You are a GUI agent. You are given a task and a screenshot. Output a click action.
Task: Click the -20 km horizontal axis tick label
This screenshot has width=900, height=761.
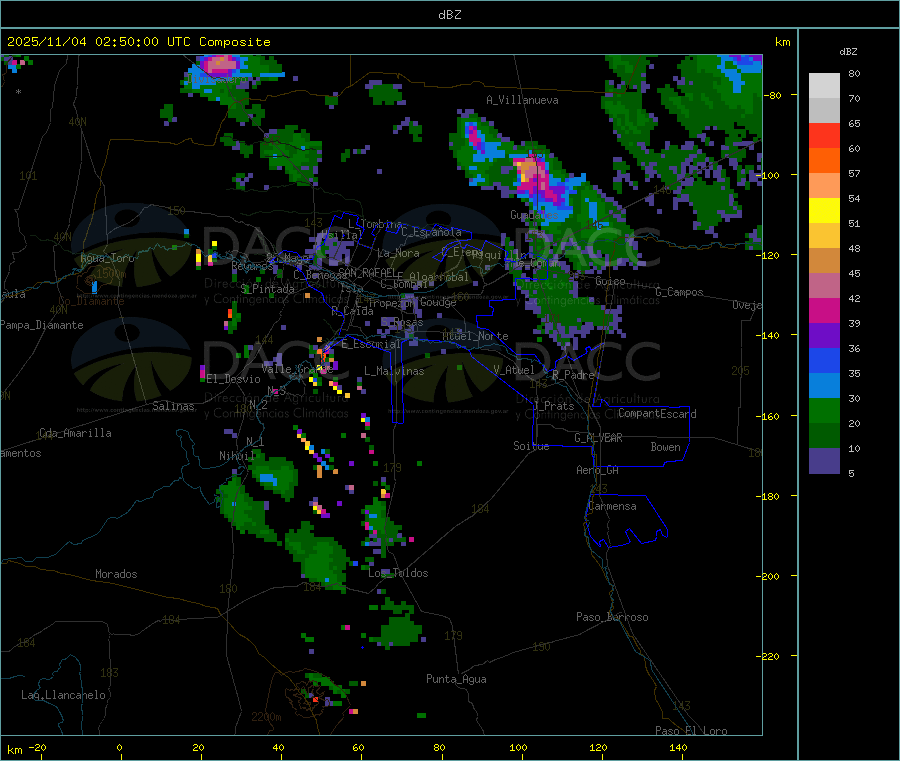click(37, 748)
